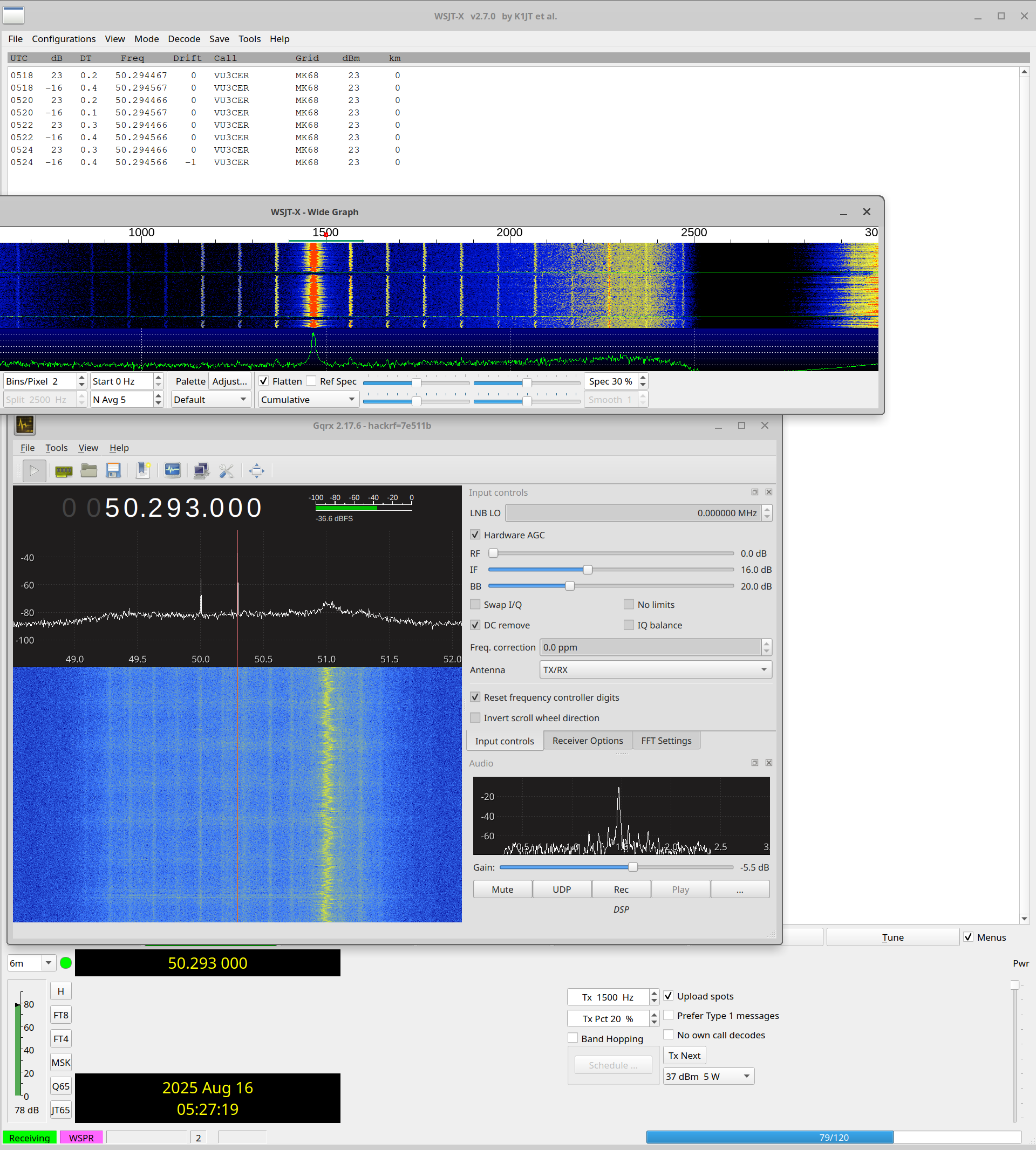Click the green status indicator beside 6m
The image size is (1036, 1150).
tap(66, 963)
